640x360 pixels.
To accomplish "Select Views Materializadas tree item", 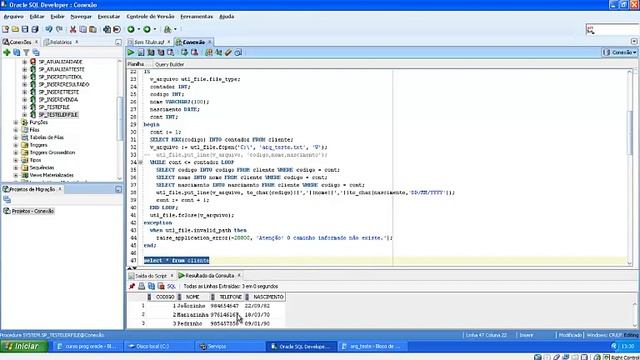I will pyautogui.click(x=51, y=175).
